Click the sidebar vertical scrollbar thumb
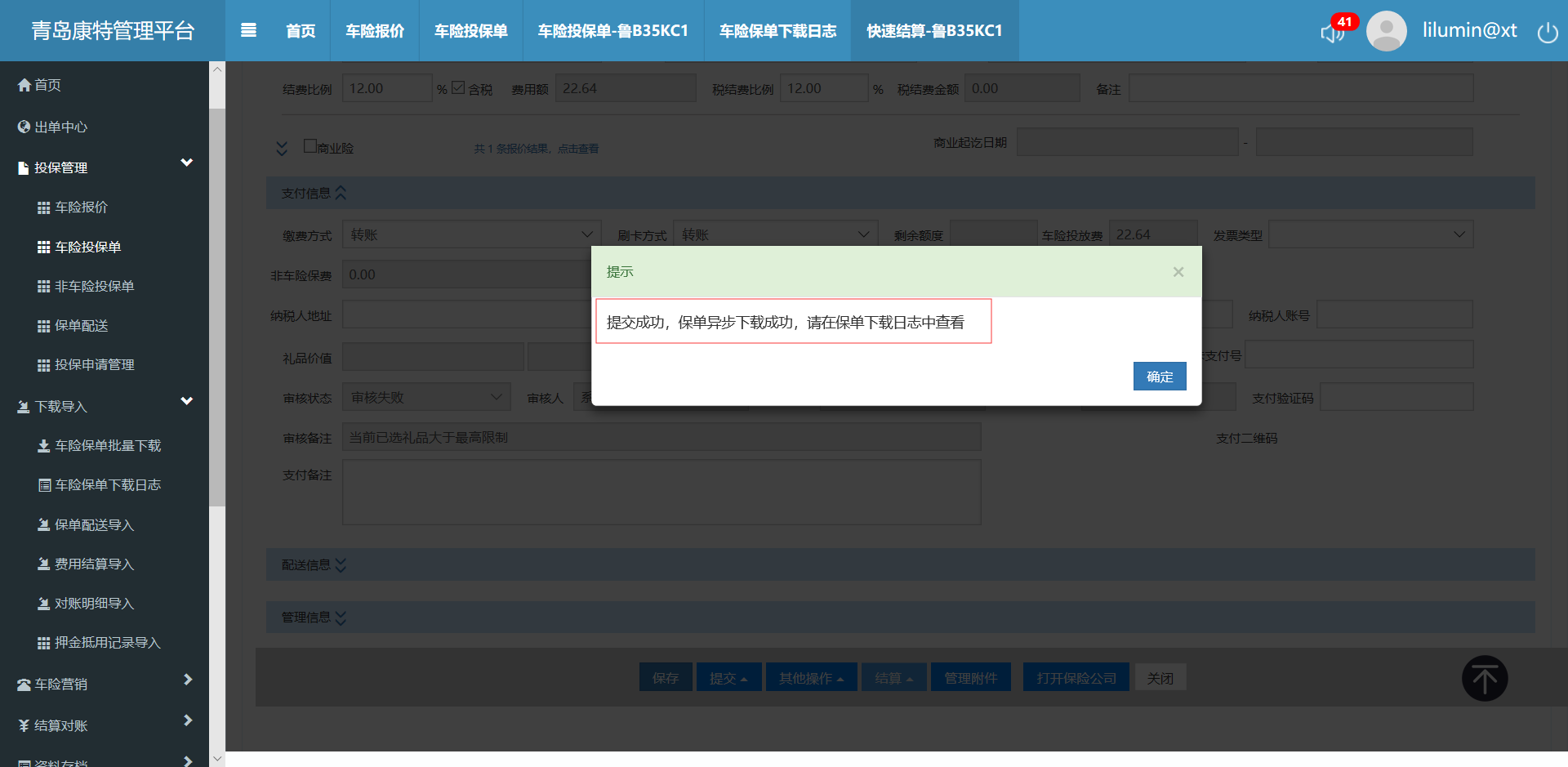Viewport: 1568px width, 767px height. pyautogui.click(x=217, y=306)
